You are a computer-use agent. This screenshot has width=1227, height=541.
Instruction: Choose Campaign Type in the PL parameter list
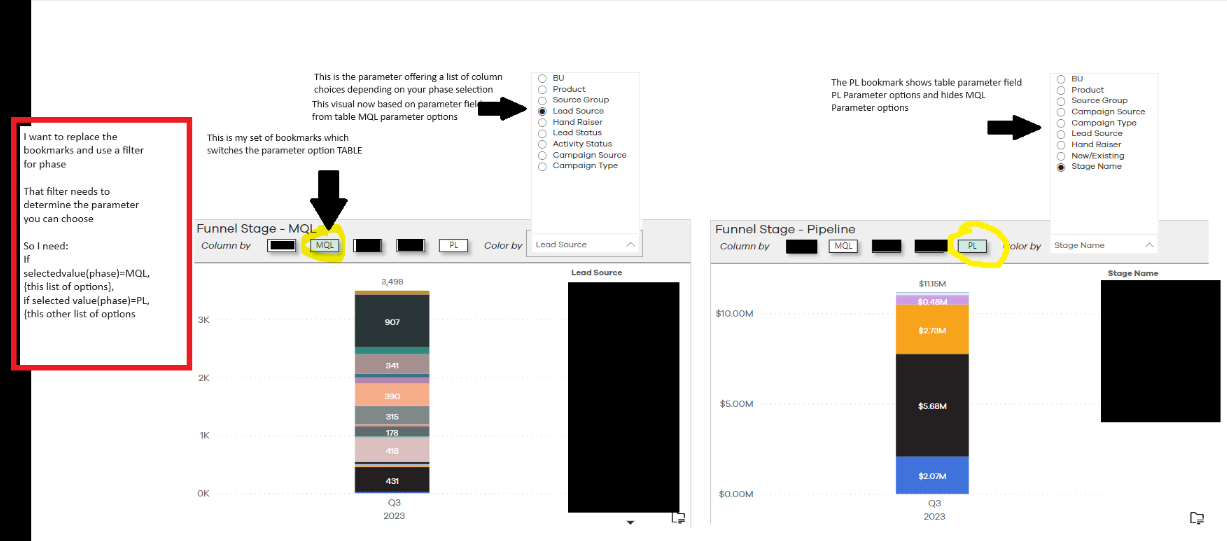(x=1061, y=123)
